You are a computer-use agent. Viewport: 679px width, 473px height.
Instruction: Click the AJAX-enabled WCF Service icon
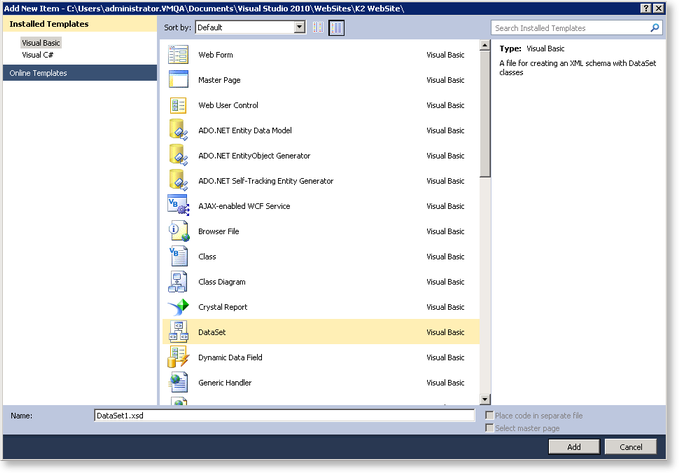click(178, 205)
